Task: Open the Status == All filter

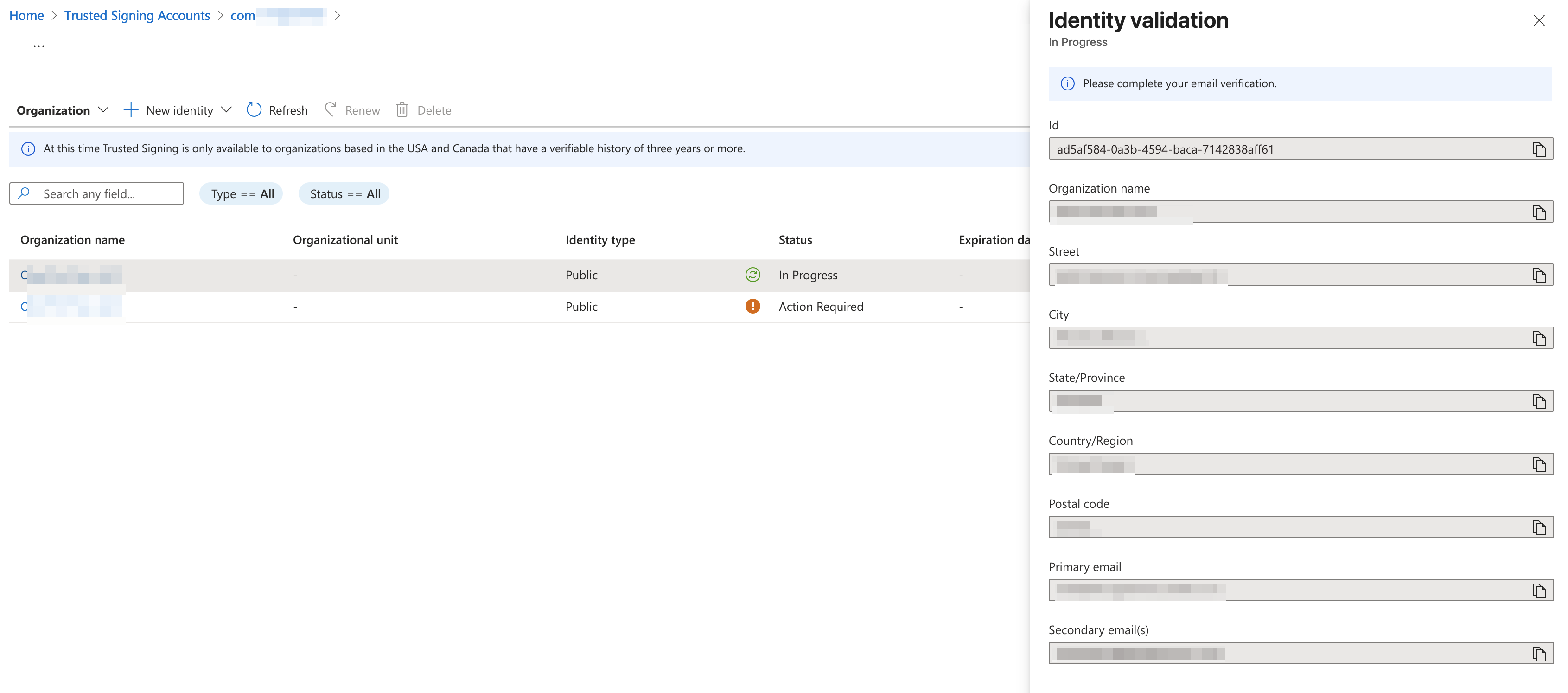Action: [x=344, y=193]
